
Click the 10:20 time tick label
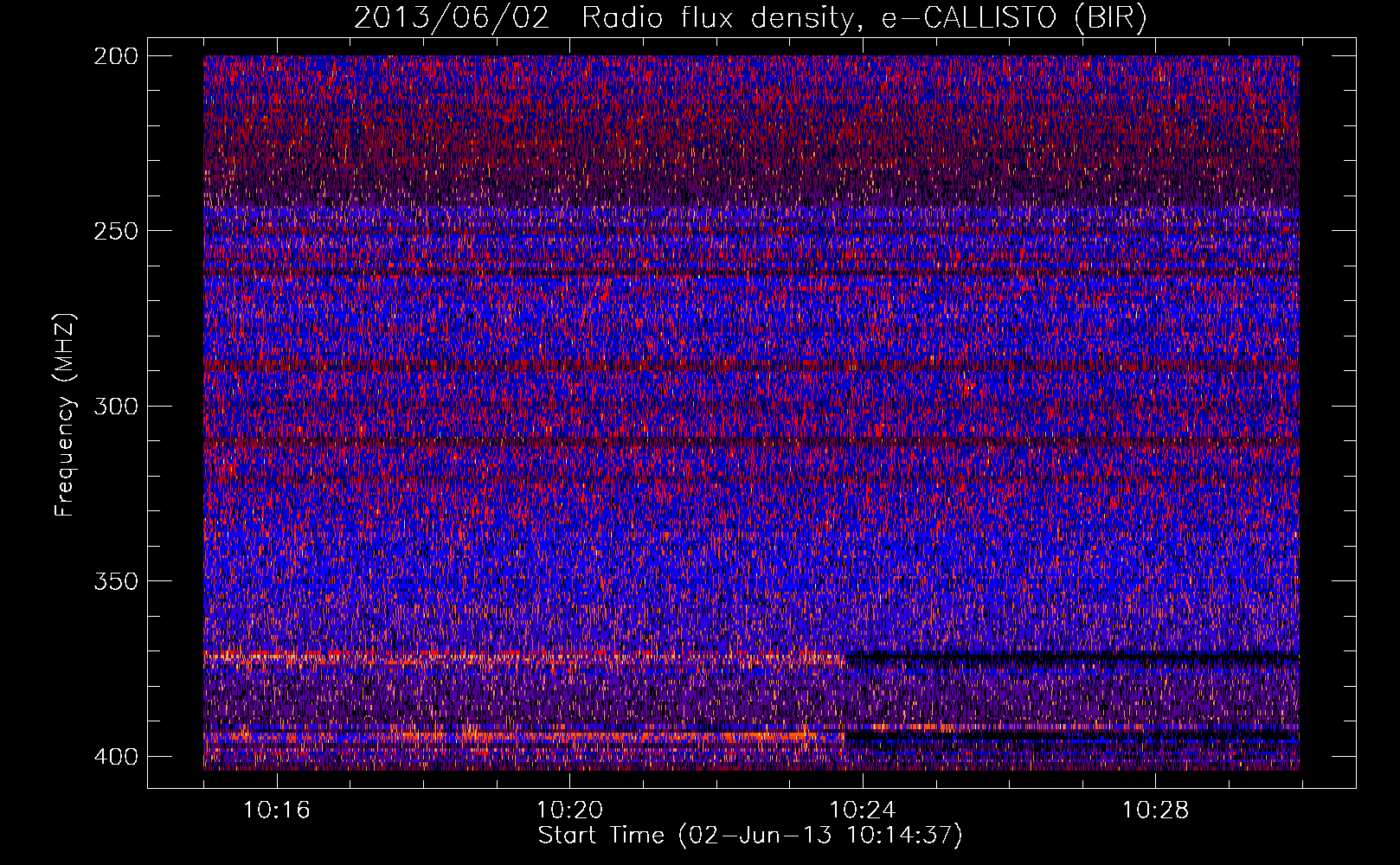tap(569, 811)
